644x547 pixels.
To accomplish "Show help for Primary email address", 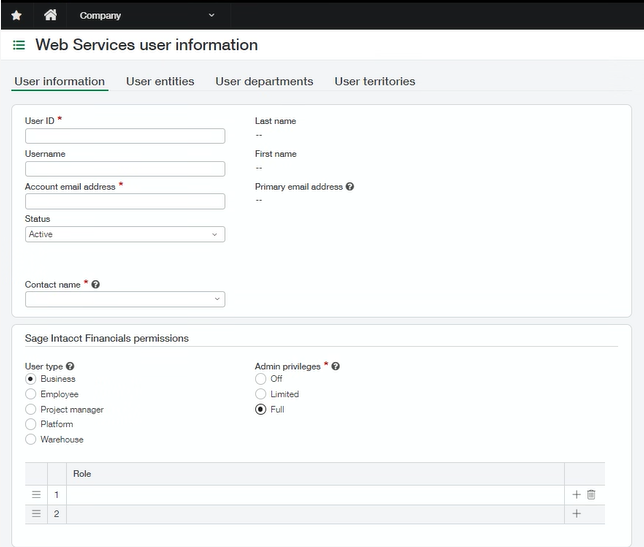I will pyautogui.click(x=350, y=186).
